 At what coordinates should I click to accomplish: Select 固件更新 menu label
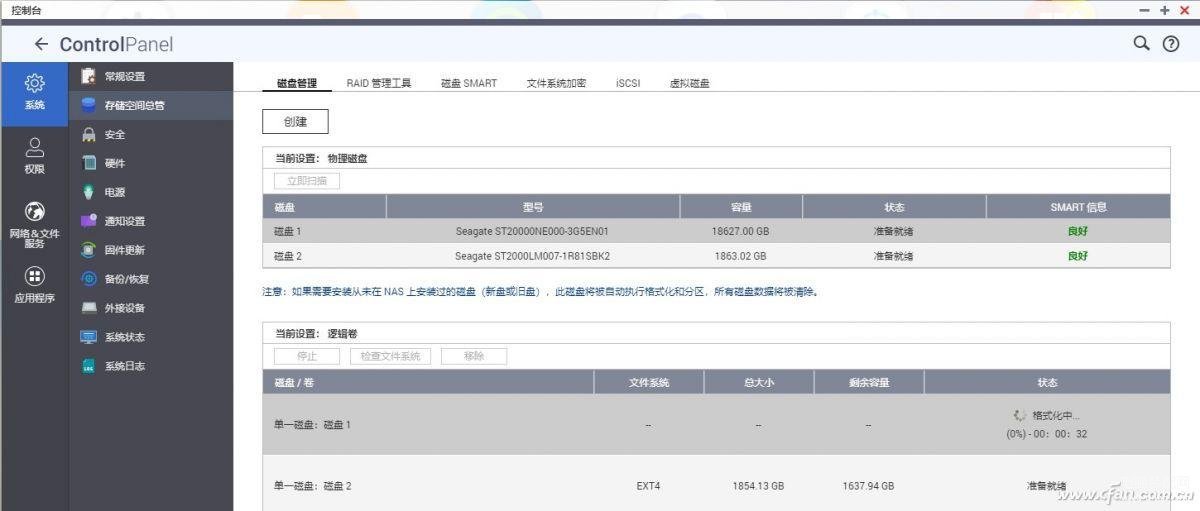tap(125, 251)
